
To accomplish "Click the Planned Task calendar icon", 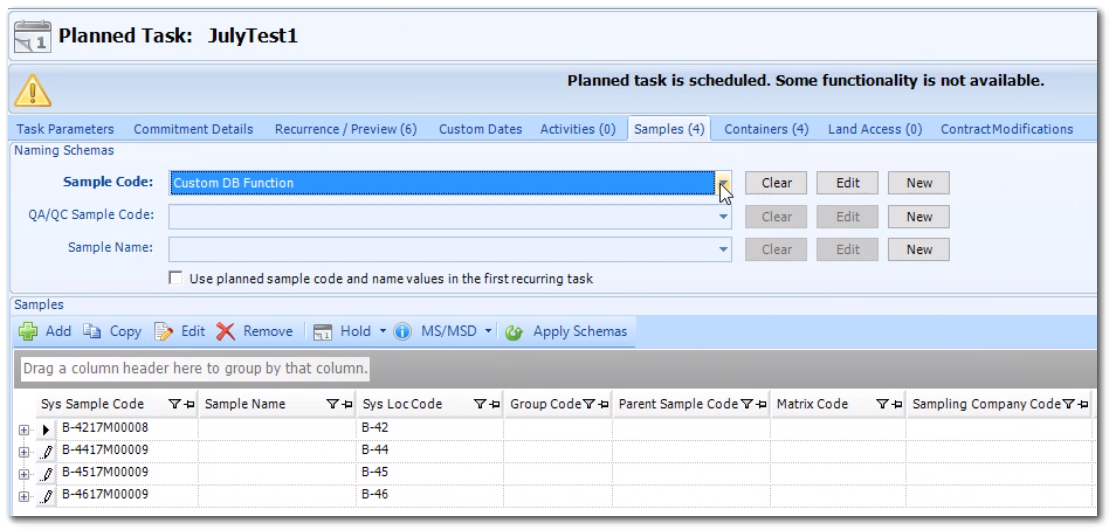I will [x=32, y=37].
